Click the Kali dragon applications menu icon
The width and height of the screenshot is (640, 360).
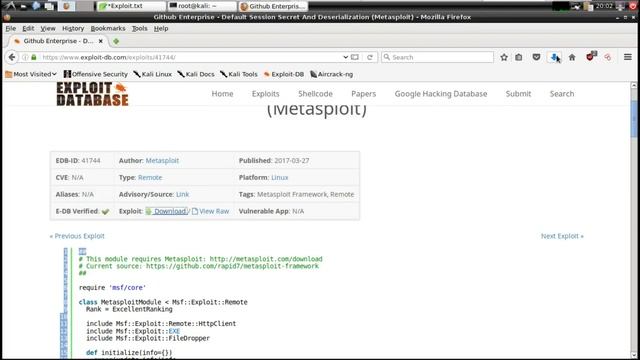(x=9, y=5)
